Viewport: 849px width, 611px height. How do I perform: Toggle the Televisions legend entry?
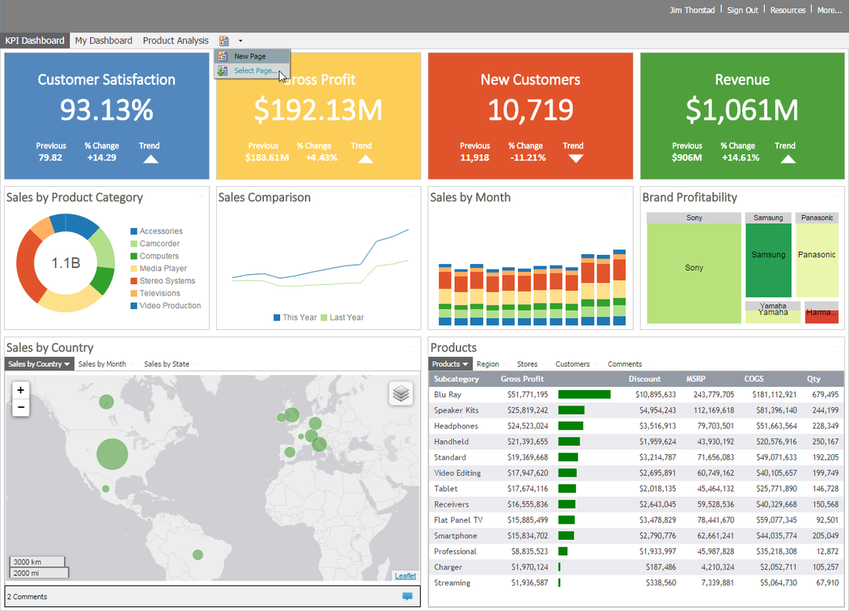point(155,293)
